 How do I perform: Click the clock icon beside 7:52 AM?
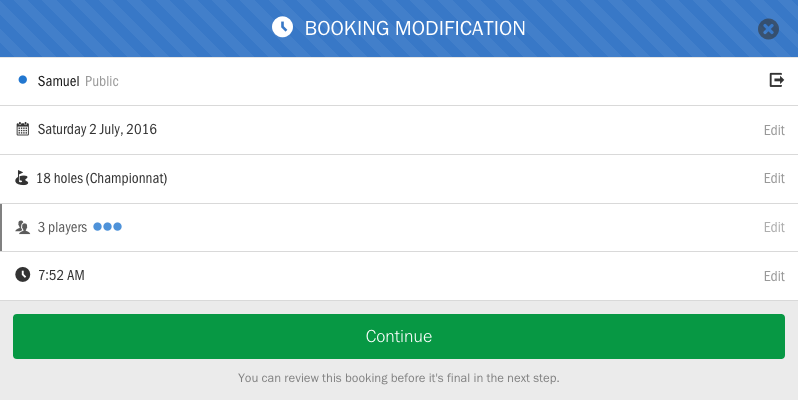click(x=22, y=275)
